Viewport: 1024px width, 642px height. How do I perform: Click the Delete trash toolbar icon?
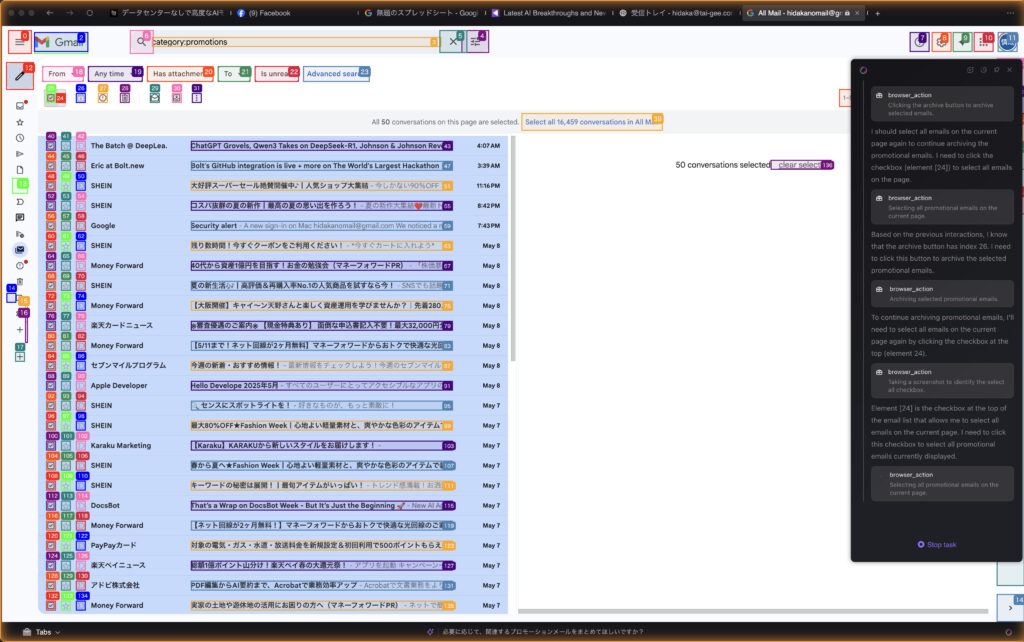[x=125, y=98]
